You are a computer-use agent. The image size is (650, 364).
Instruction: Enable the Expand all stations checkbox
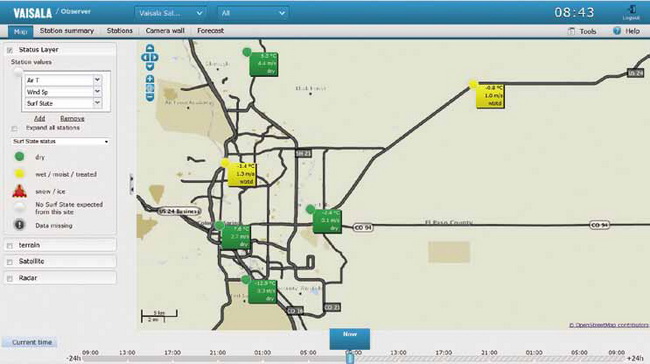point(15,129)
